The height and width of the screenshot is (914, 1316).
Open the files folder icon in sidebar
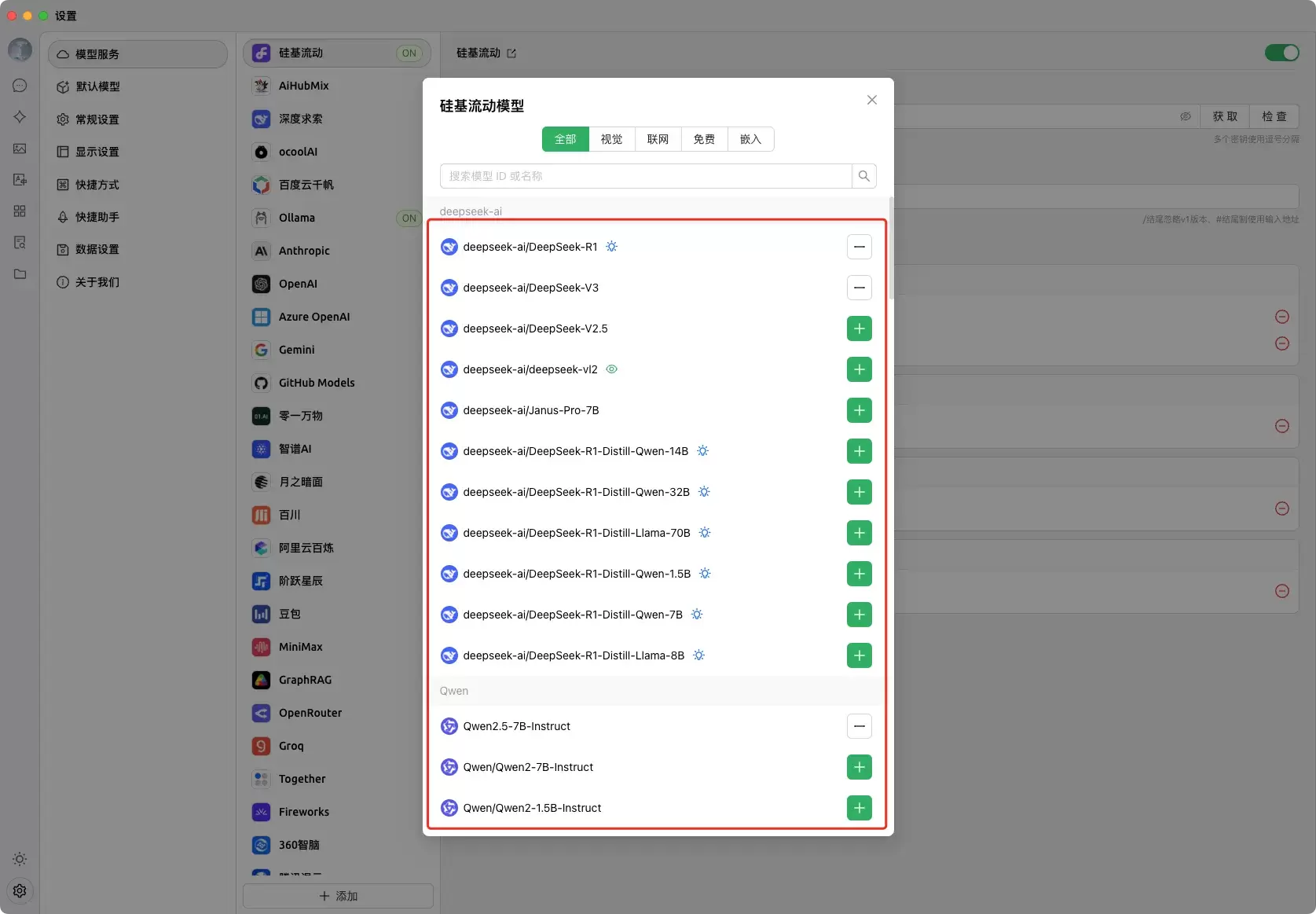click(x=20, y=274)
